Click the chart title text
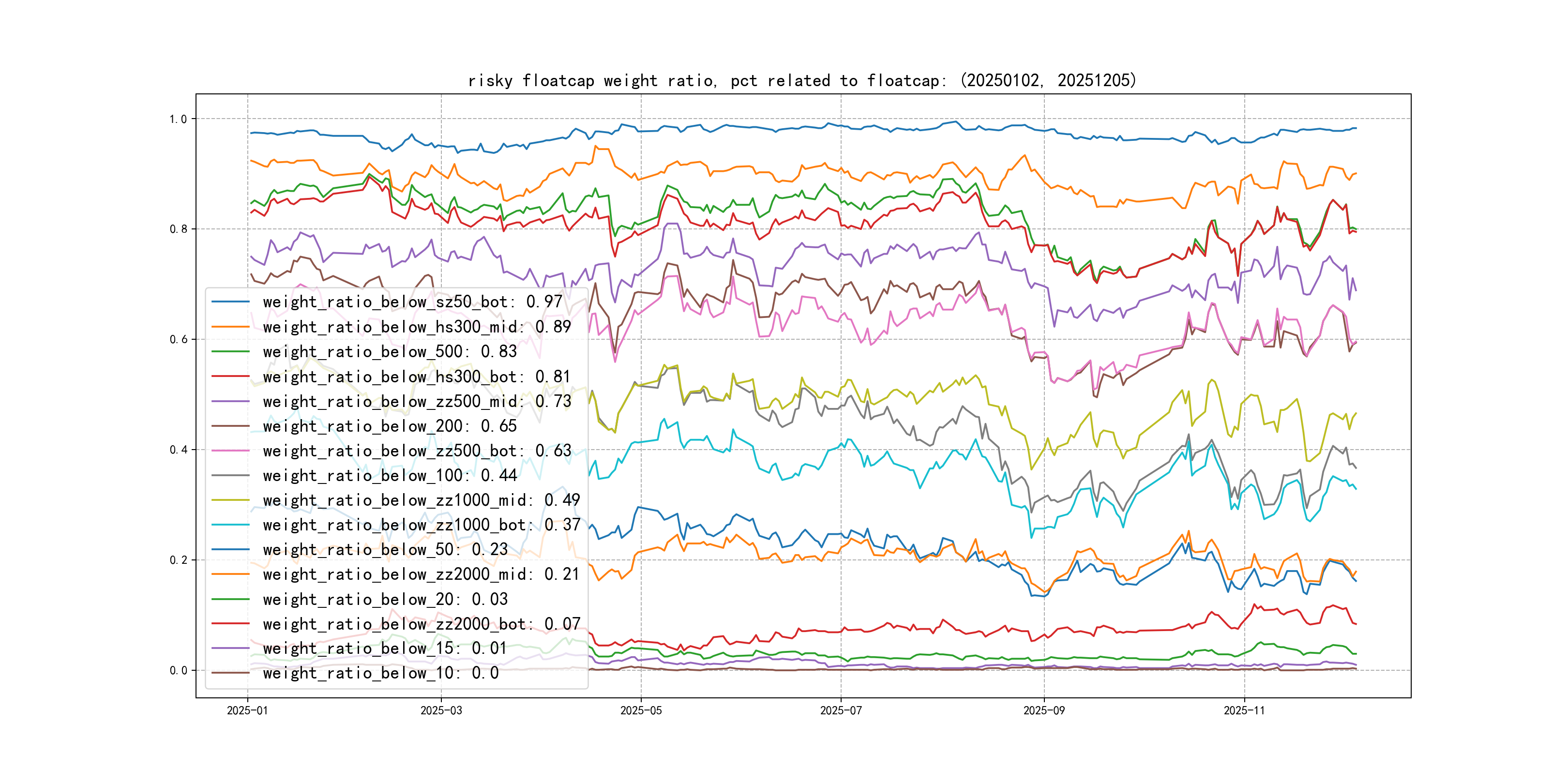The image size is (1568, 784). (x=801, y=80)
